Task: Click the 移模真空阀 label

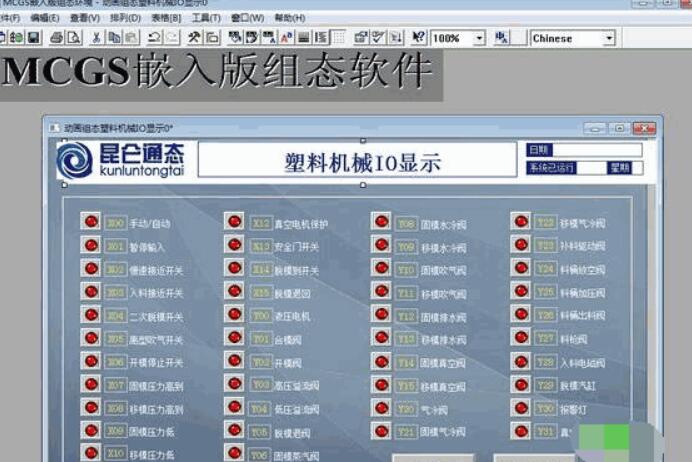Action: [443, 387]
